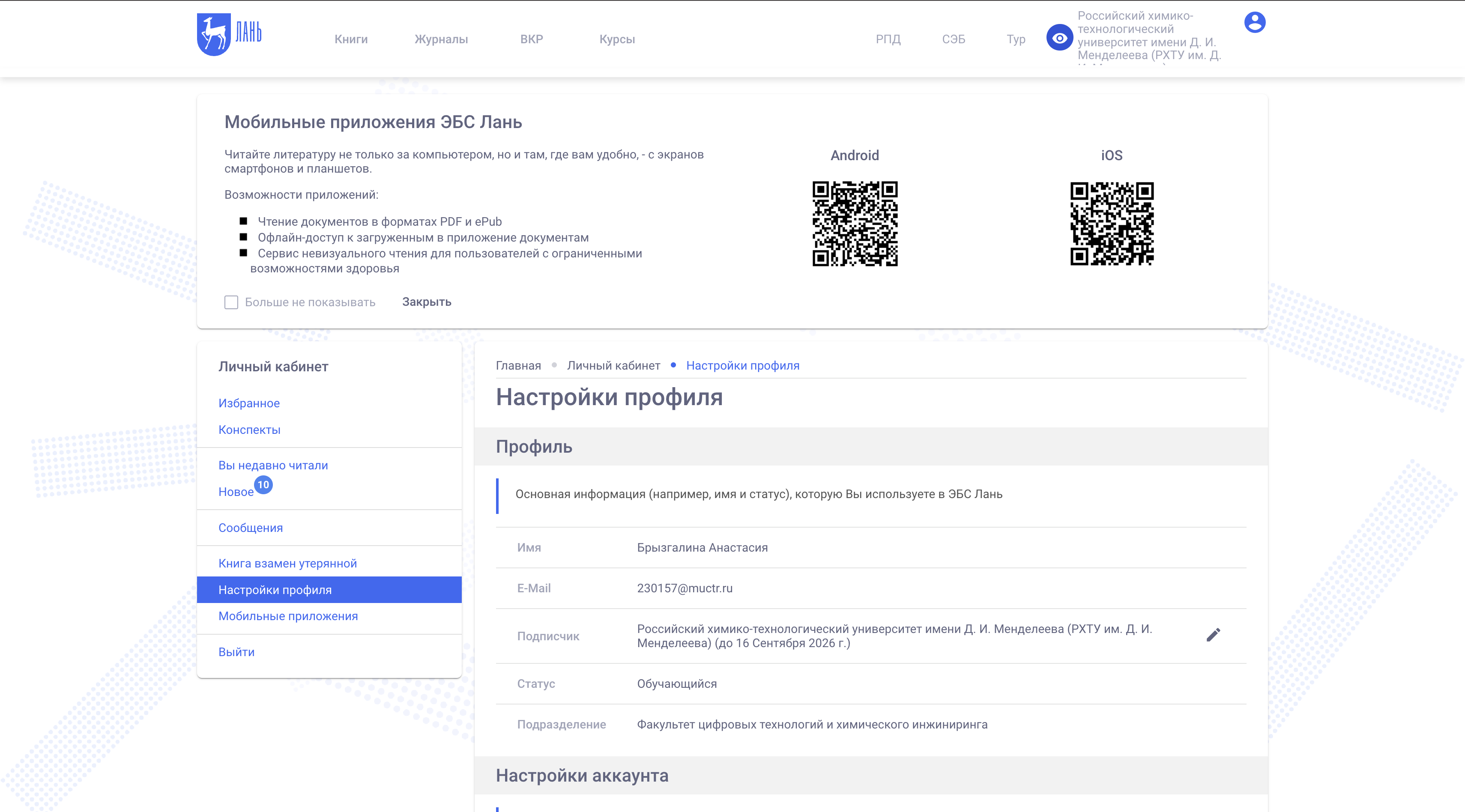Log out via Выйти

tap(236, 652)
